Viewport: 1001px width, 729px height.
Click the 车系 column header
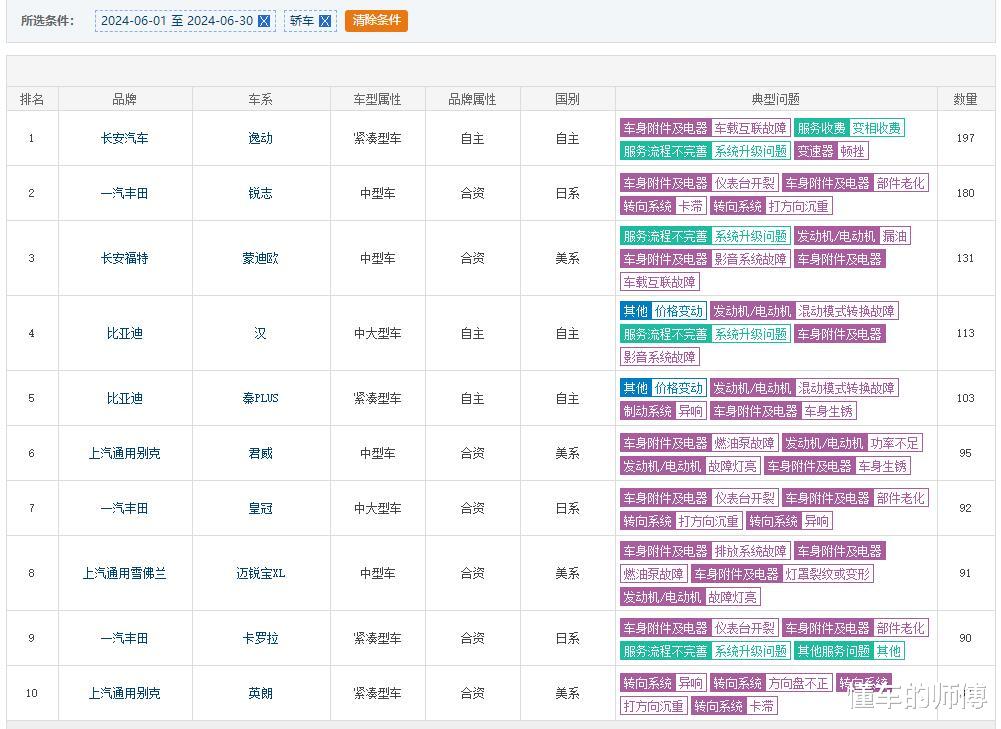point(260,99)
